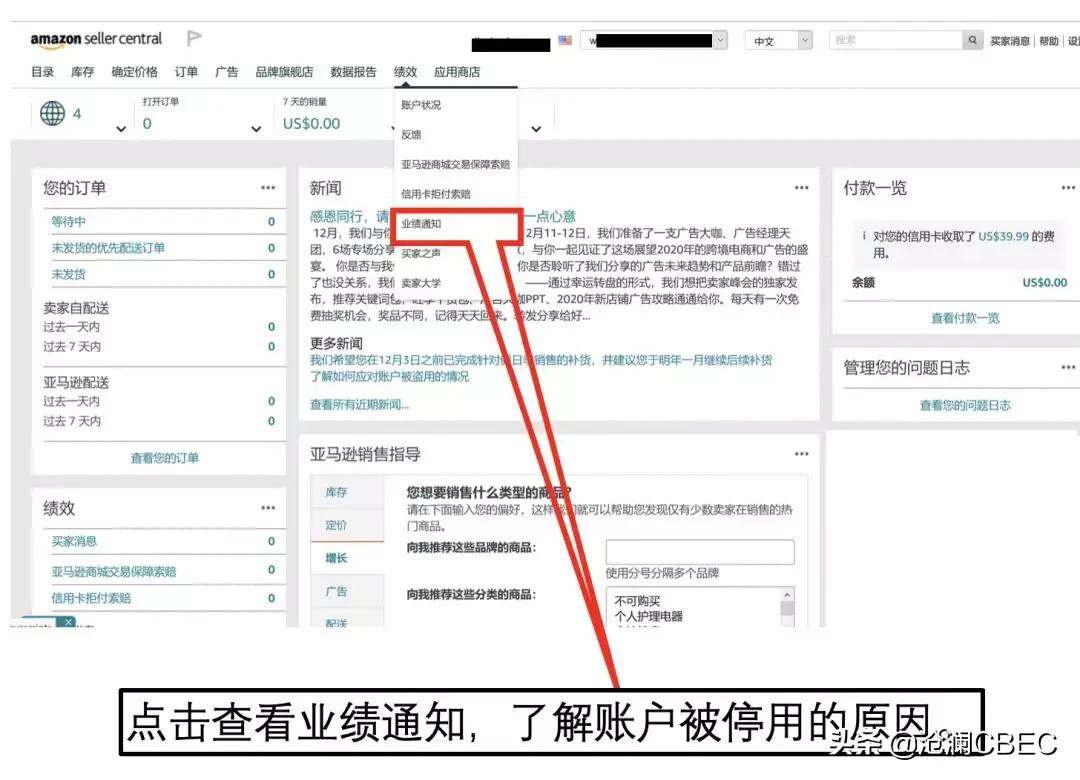The height and width of the screenshot is (780, 1080).
Task: Open the 绩效 panel ellipsis menu
Action: pos(267,508)
